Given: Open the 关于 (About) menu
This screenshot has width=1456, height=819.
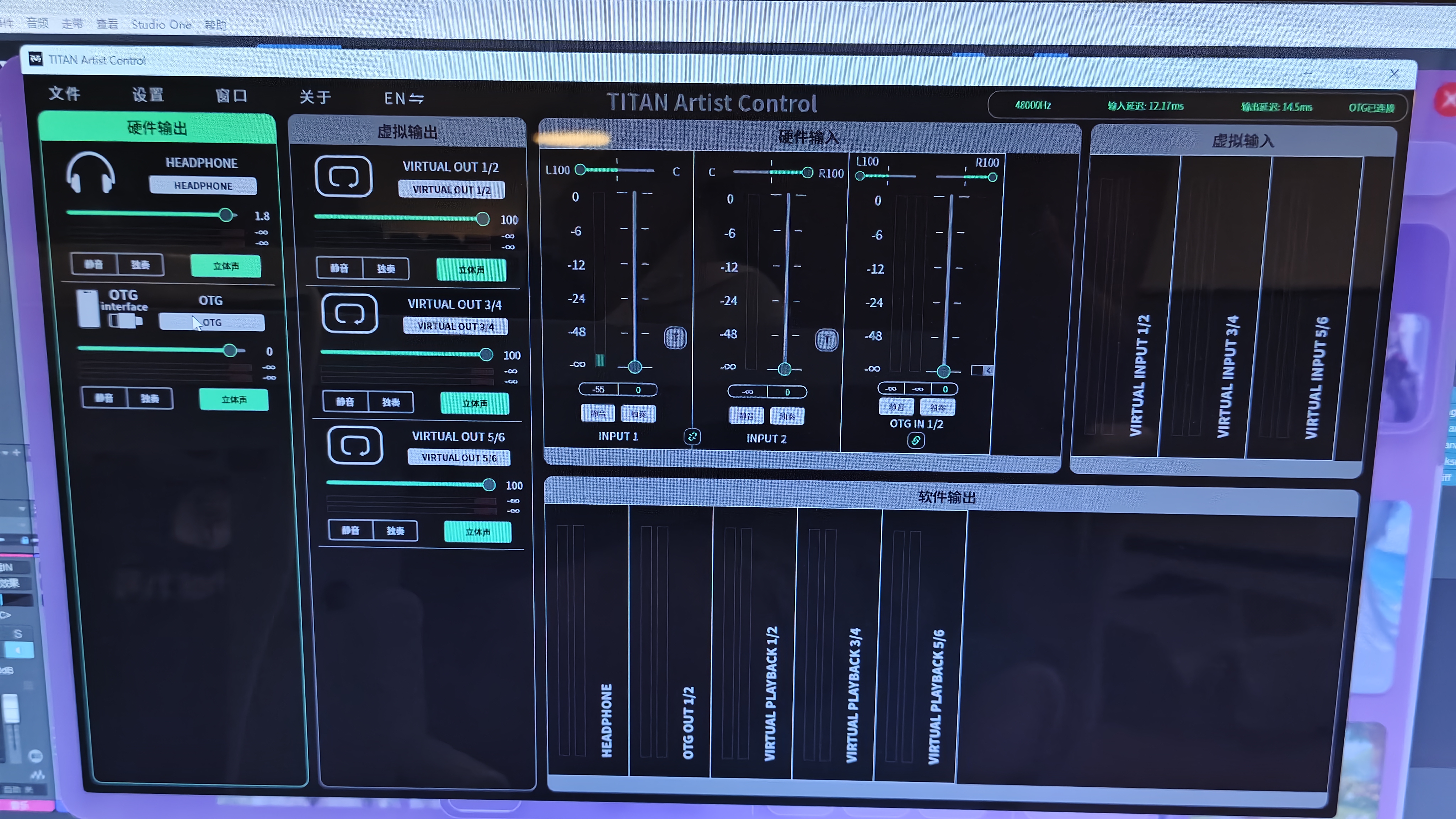Looking at the screenshot, I should click(x=315, y=97).
